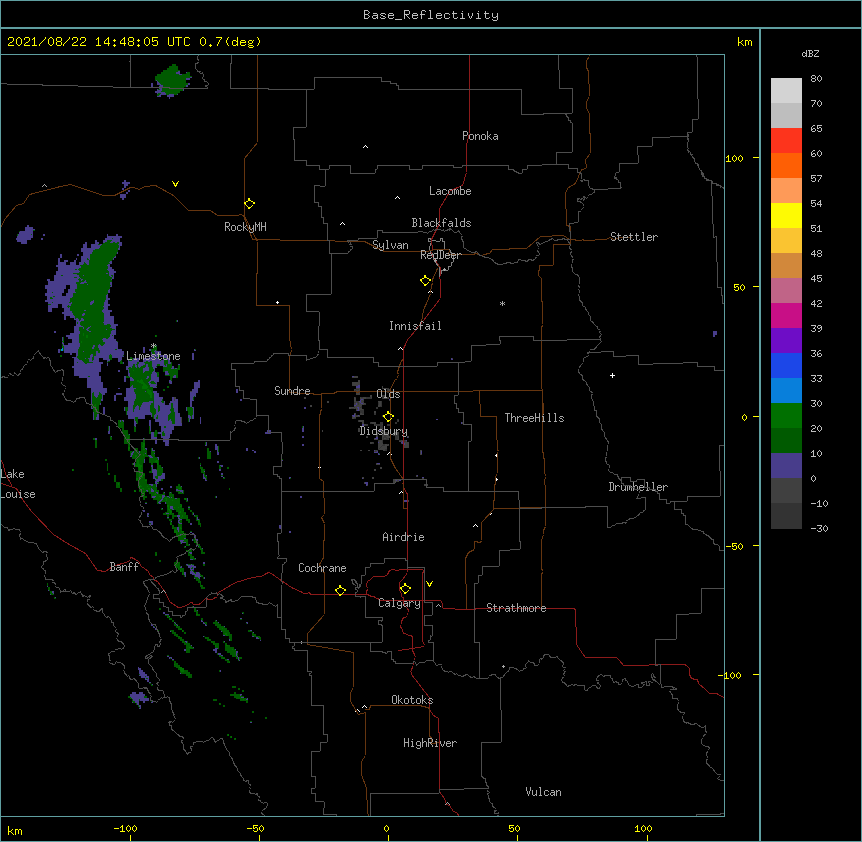Click the Calgary city label

pos(400,603)
